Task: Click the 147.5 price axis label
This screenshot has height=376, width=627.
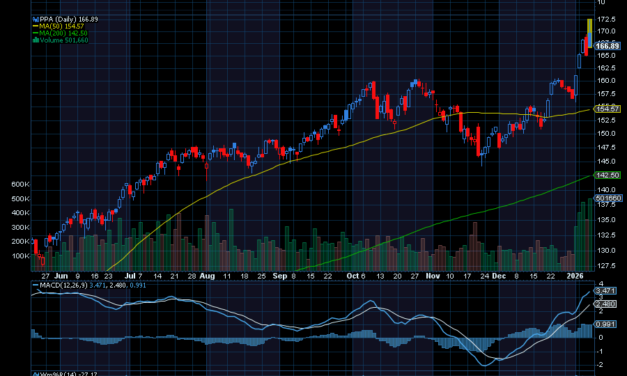Action: pos(606,148)
